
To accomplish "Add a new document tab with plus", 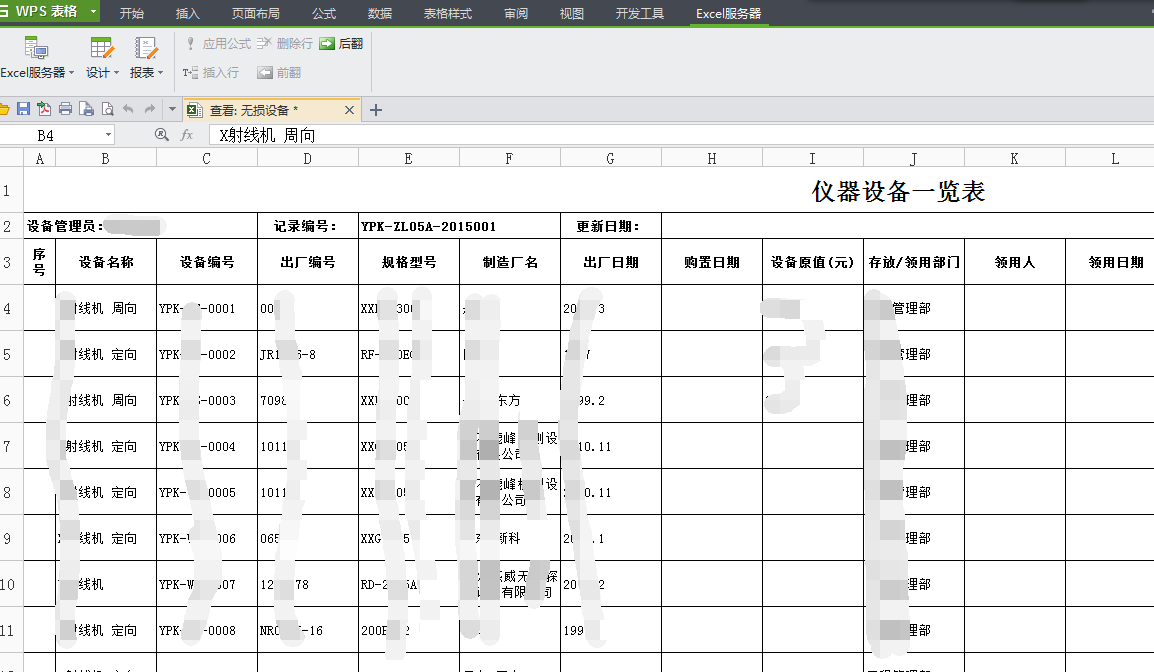I will pyautogui.click(x=375, y=110).
